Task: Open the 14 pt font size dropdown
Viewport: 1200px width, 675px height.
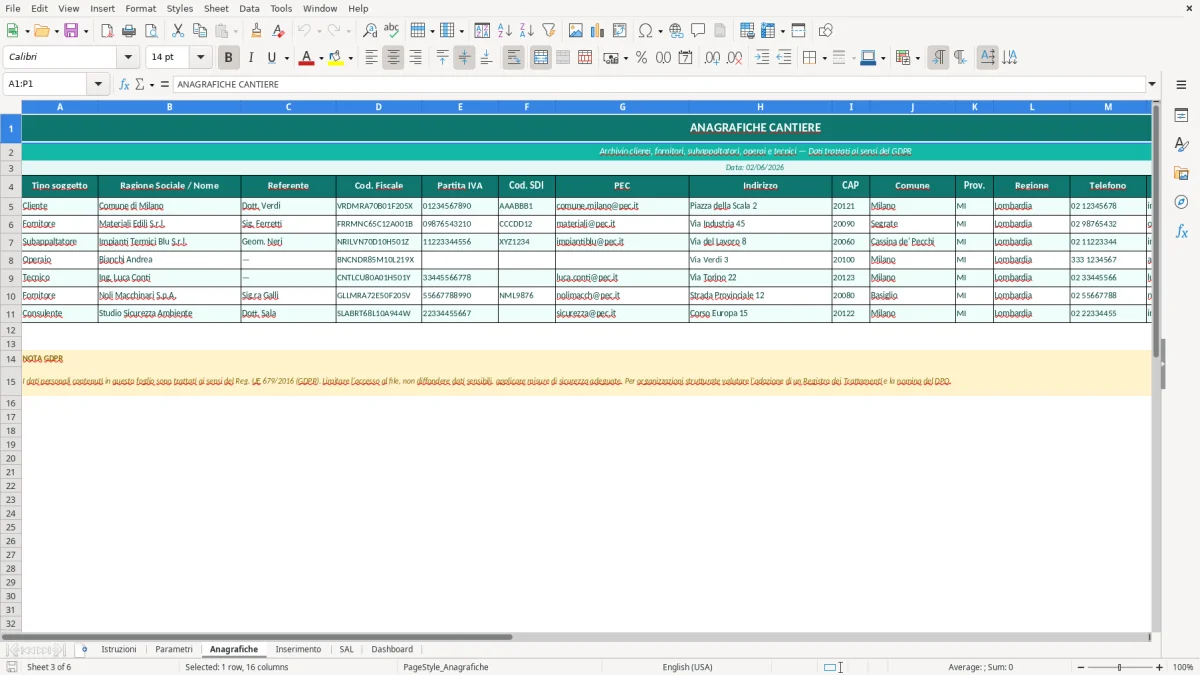Action: click(x=200, y=58)
